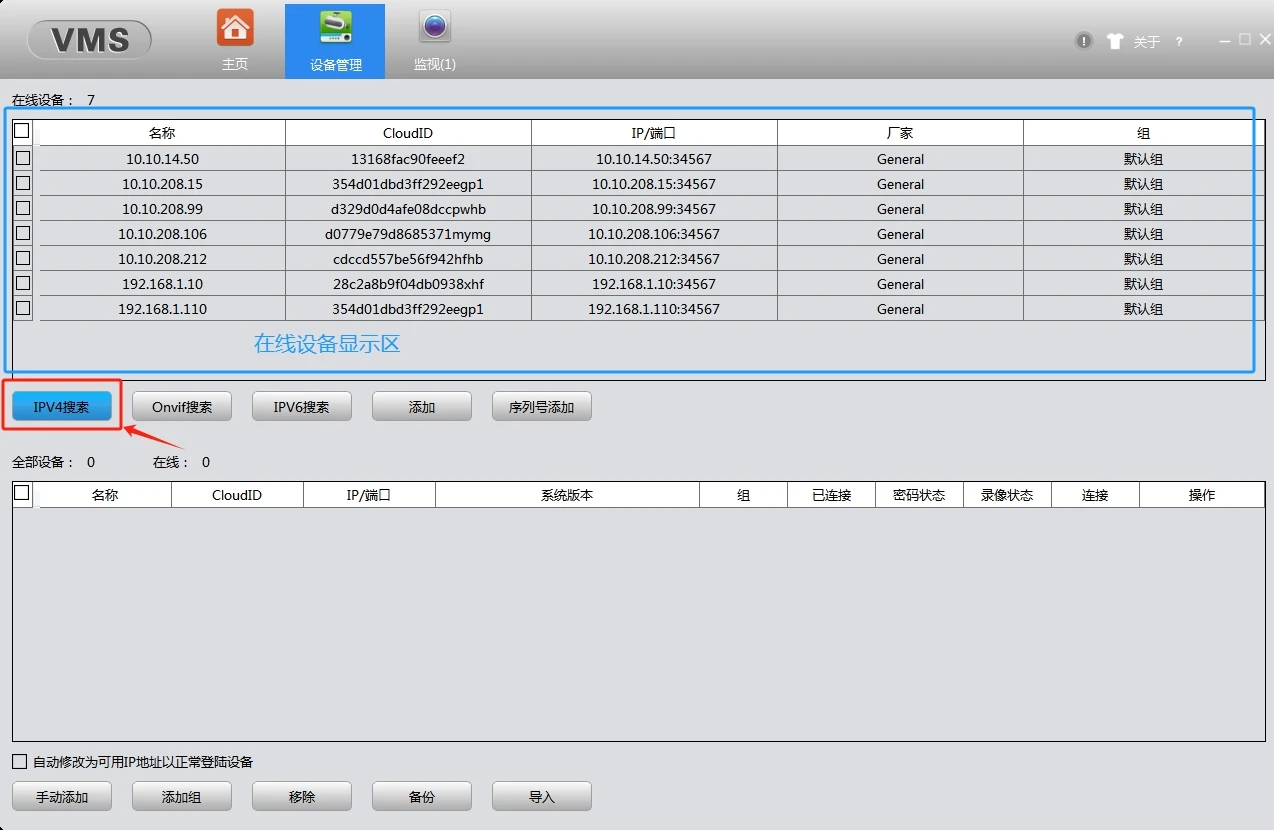Click name cell 10.10.208.106
This screenshot has height=830, width=1274.
(162, 234)
